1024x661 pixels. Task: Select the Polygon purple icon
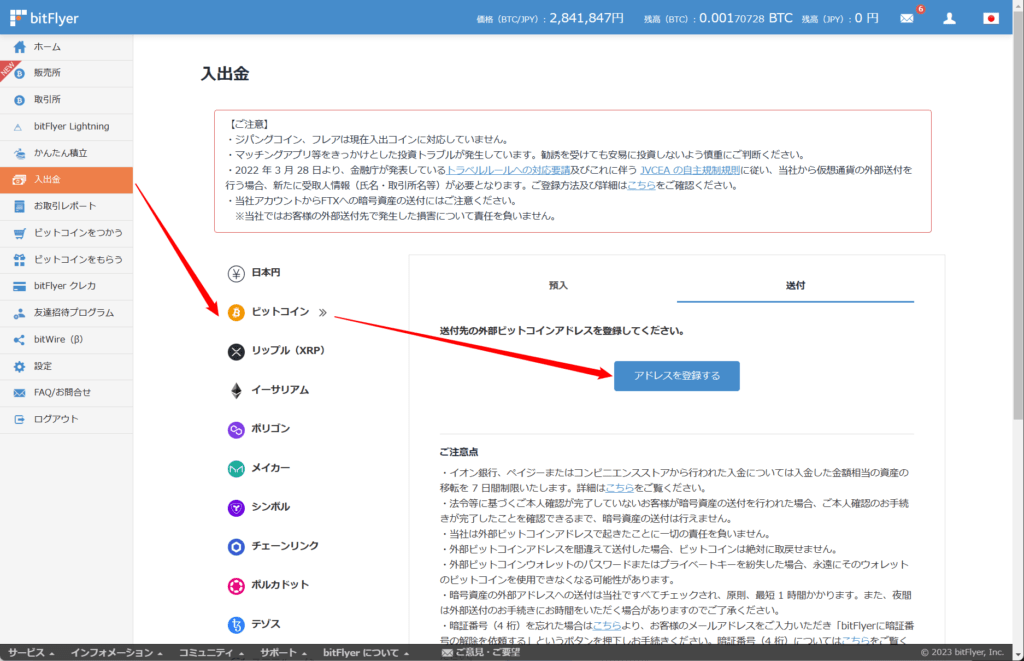pyautogui.click(x=236, y=429)
